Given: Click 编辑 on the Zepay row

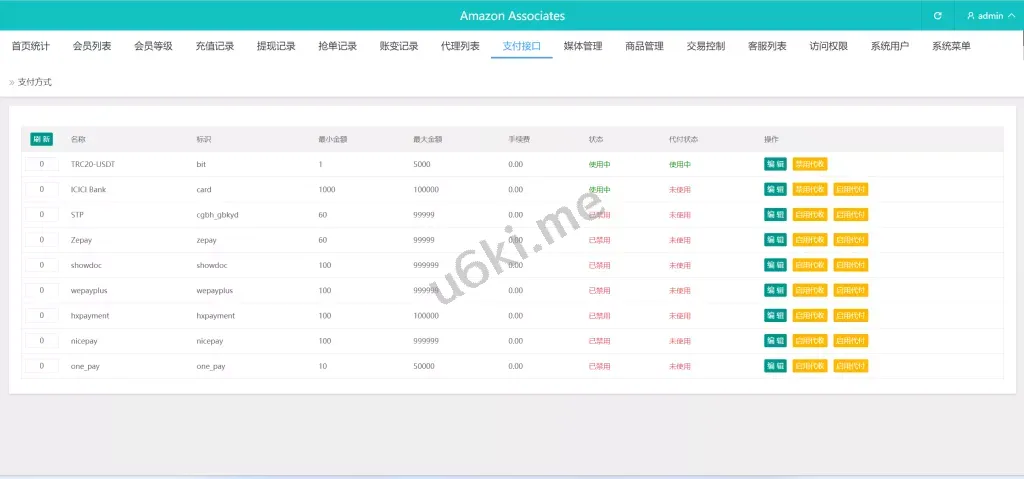Looking at the screenshot, I should point(775,240).
